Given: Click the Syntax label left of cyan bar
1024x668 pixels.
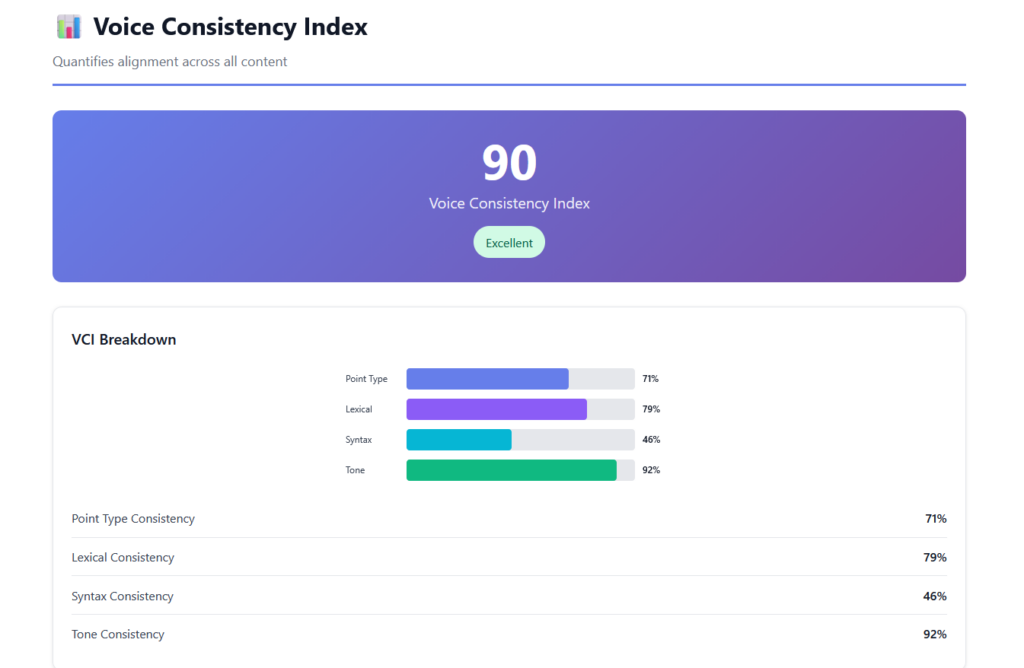Looking at the screenshot, I should click(x=358, y=440).
